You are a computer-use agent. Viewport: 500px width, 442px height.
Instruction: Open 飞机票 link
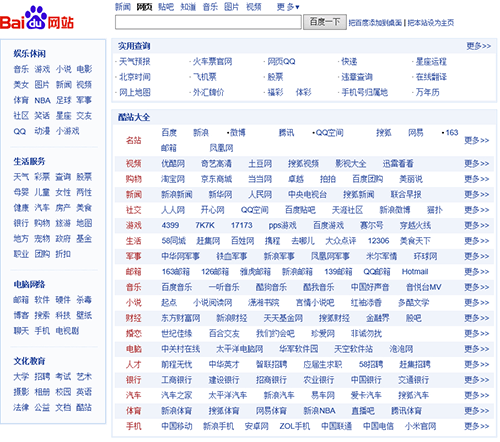coord(205,77)
